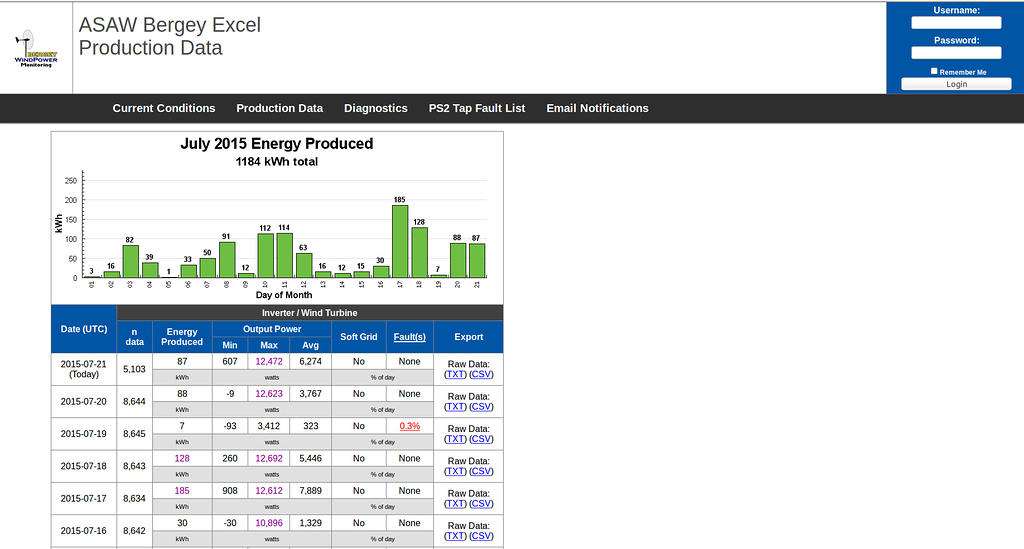The image size is (1024, 549).
Task: Click the Login button
Action: (956, 84)
